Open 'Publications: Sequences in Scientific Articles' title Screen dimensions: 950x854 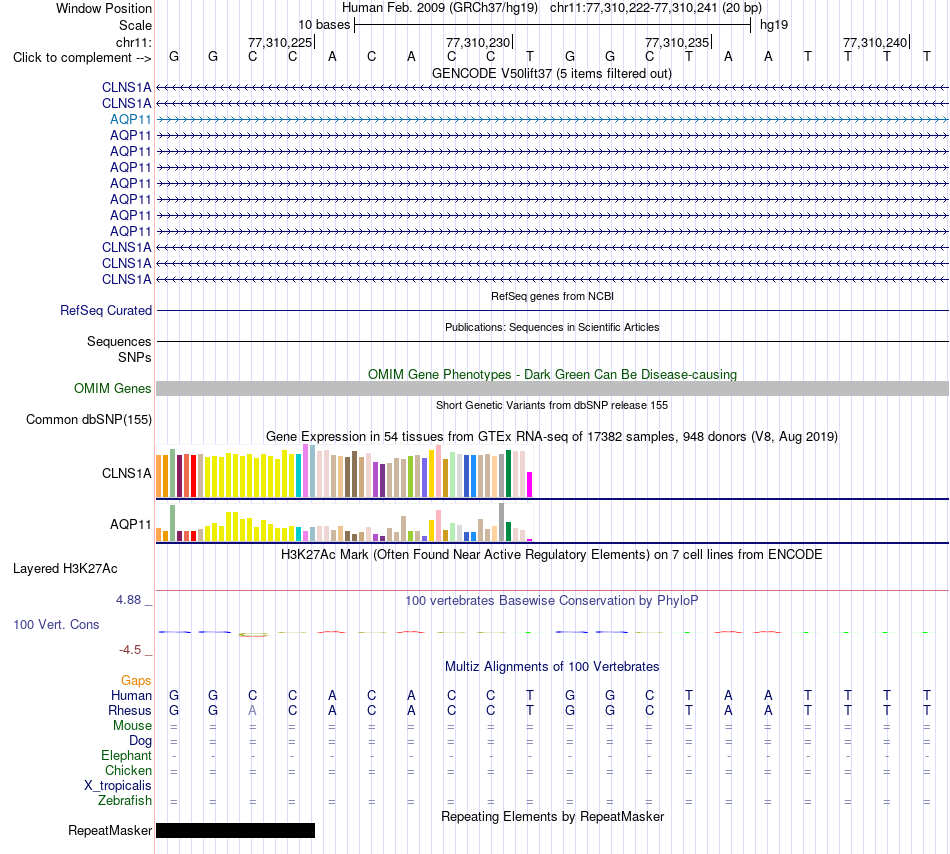click(x=552, y=327)
